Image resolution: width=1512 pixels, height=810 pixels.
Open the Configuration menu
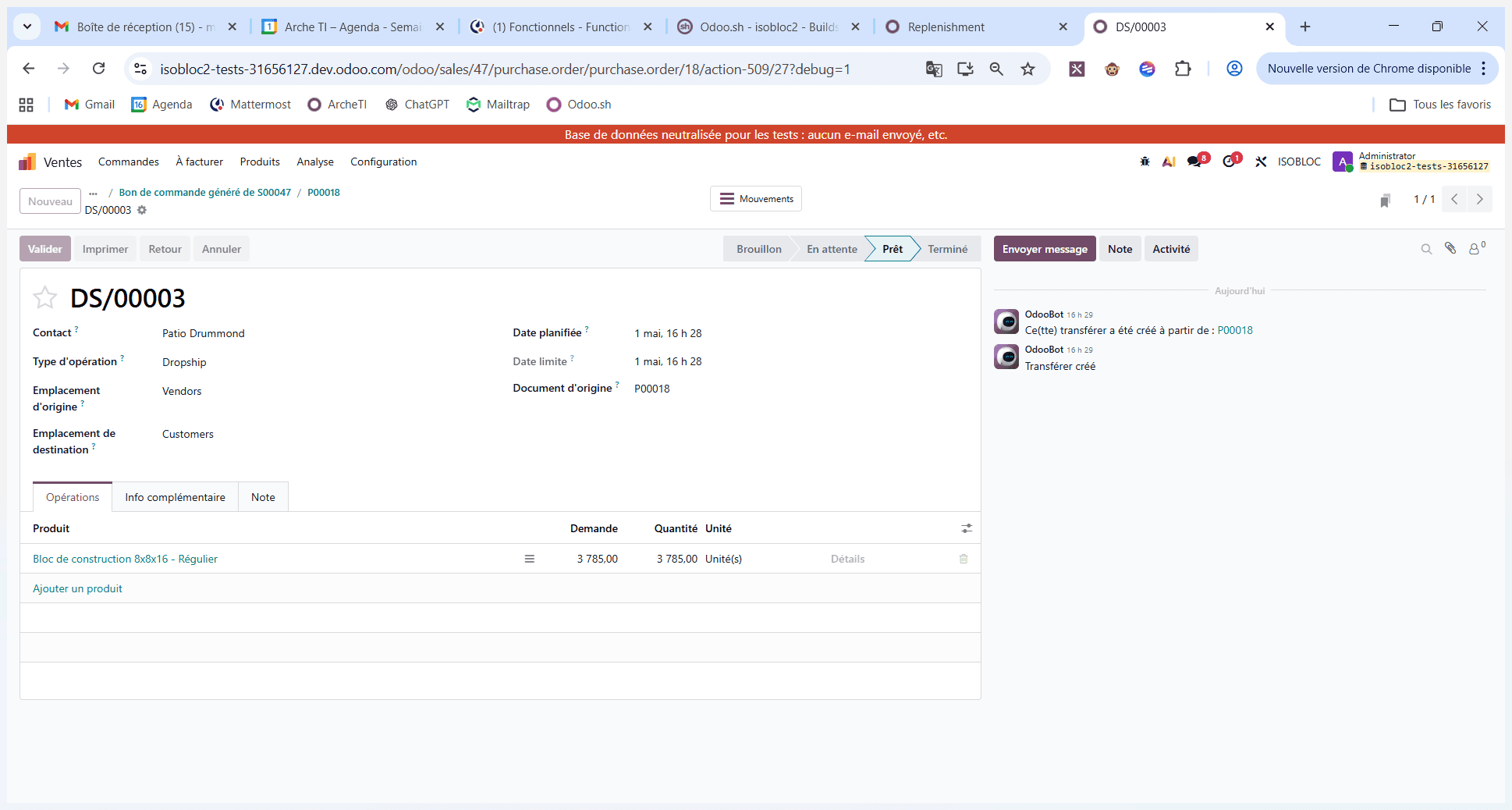(383, 162)
